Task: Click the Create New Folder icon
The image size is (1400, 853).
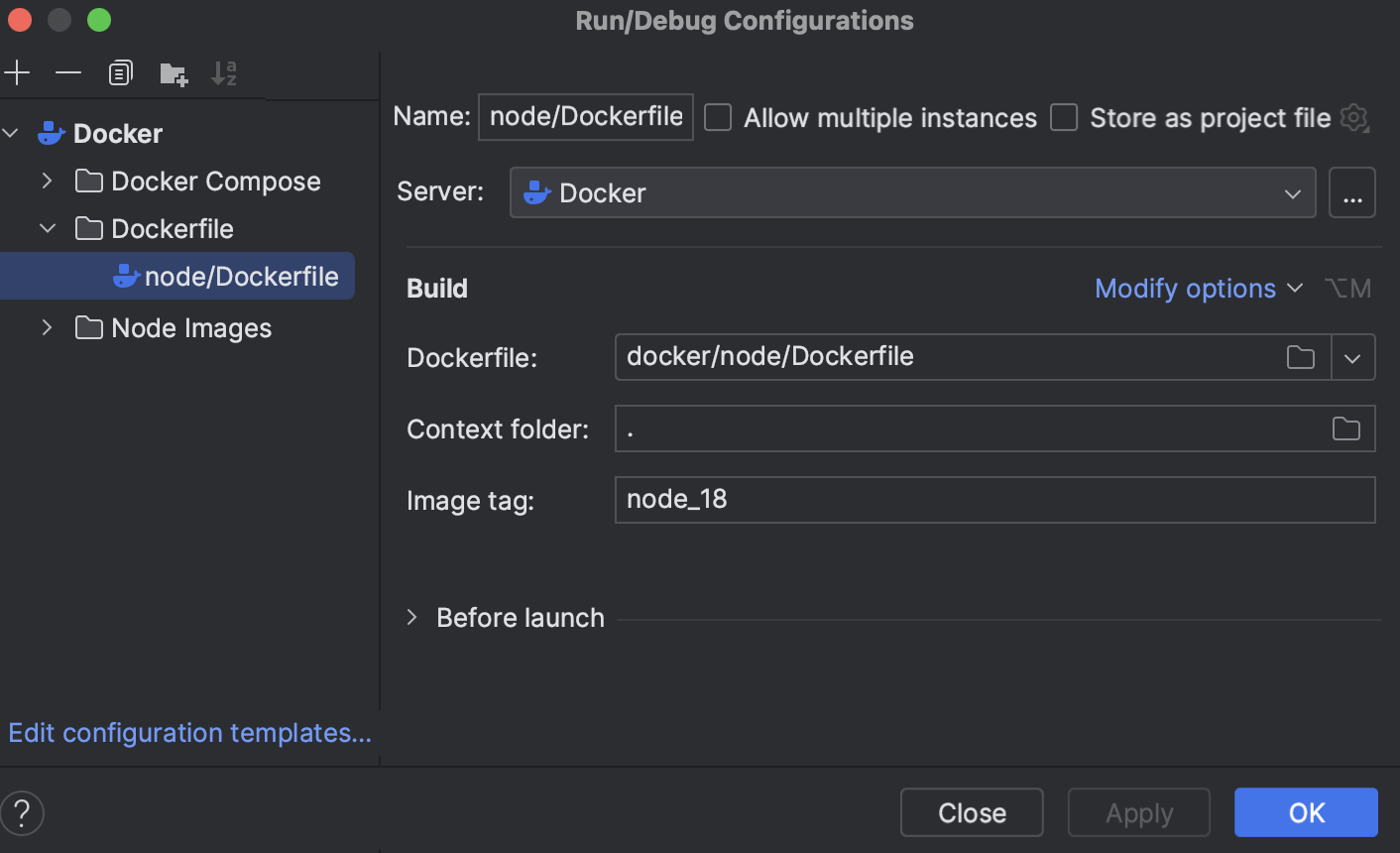Action: coord(174,74)
